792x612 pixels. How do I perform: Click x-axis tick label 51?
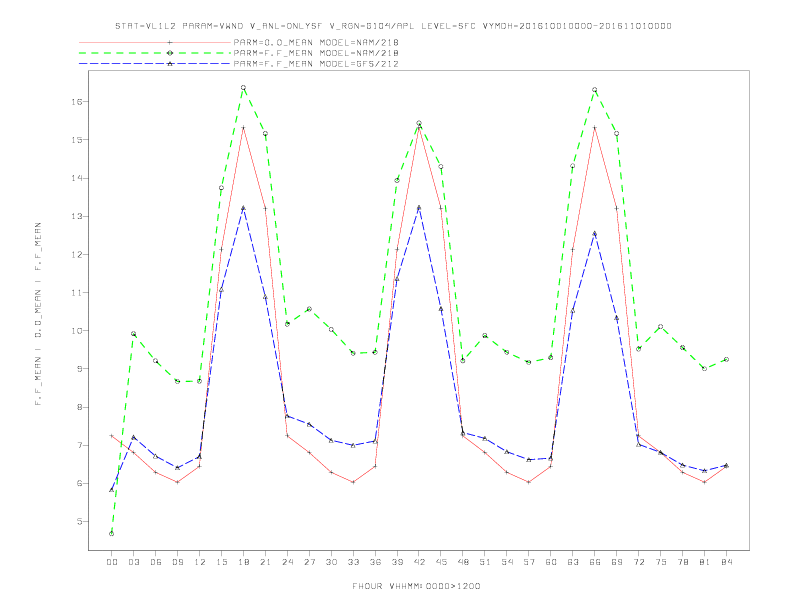485,562
